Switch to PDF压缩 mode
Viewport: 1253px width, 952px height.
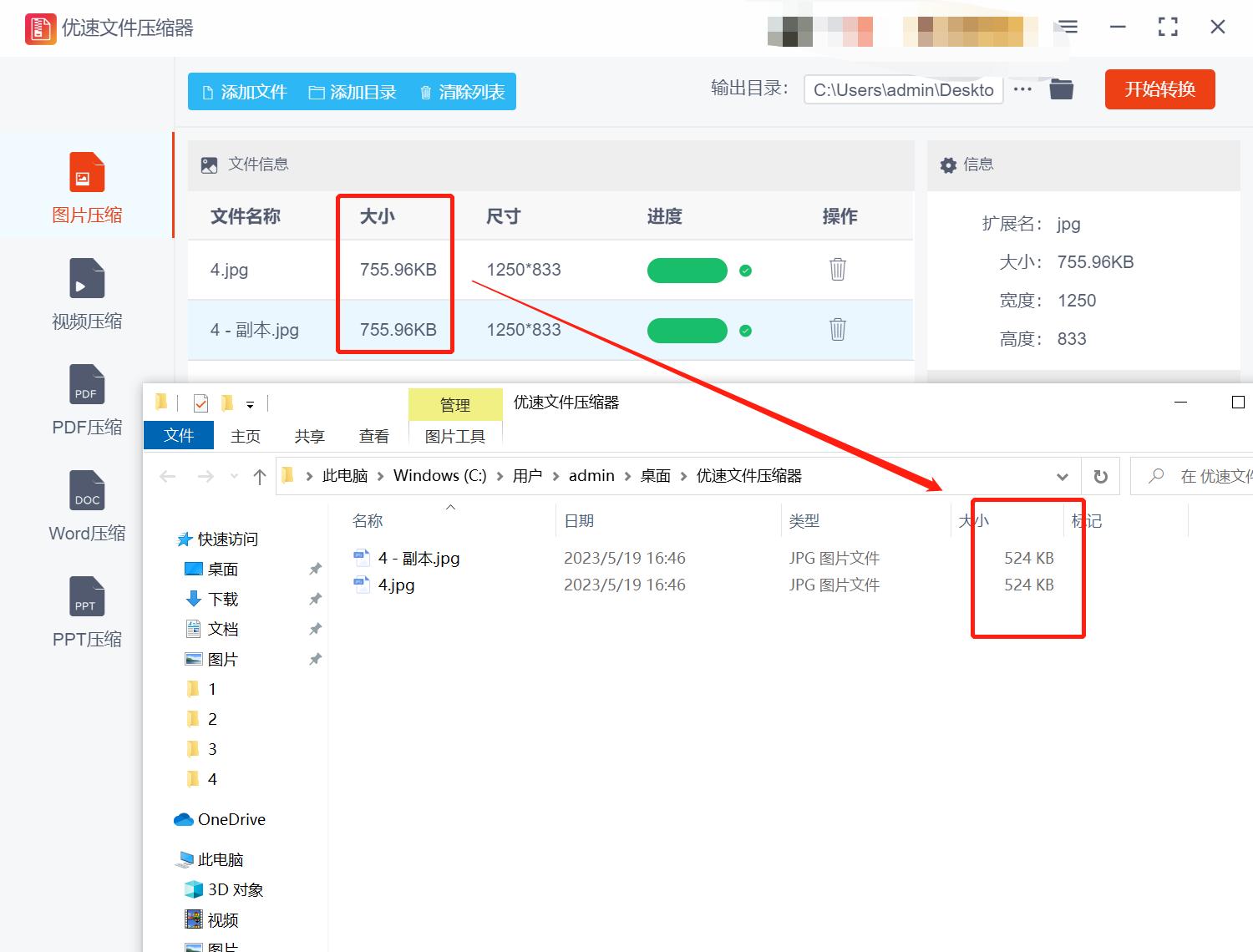pyautogui.click(x=86, y=401)
